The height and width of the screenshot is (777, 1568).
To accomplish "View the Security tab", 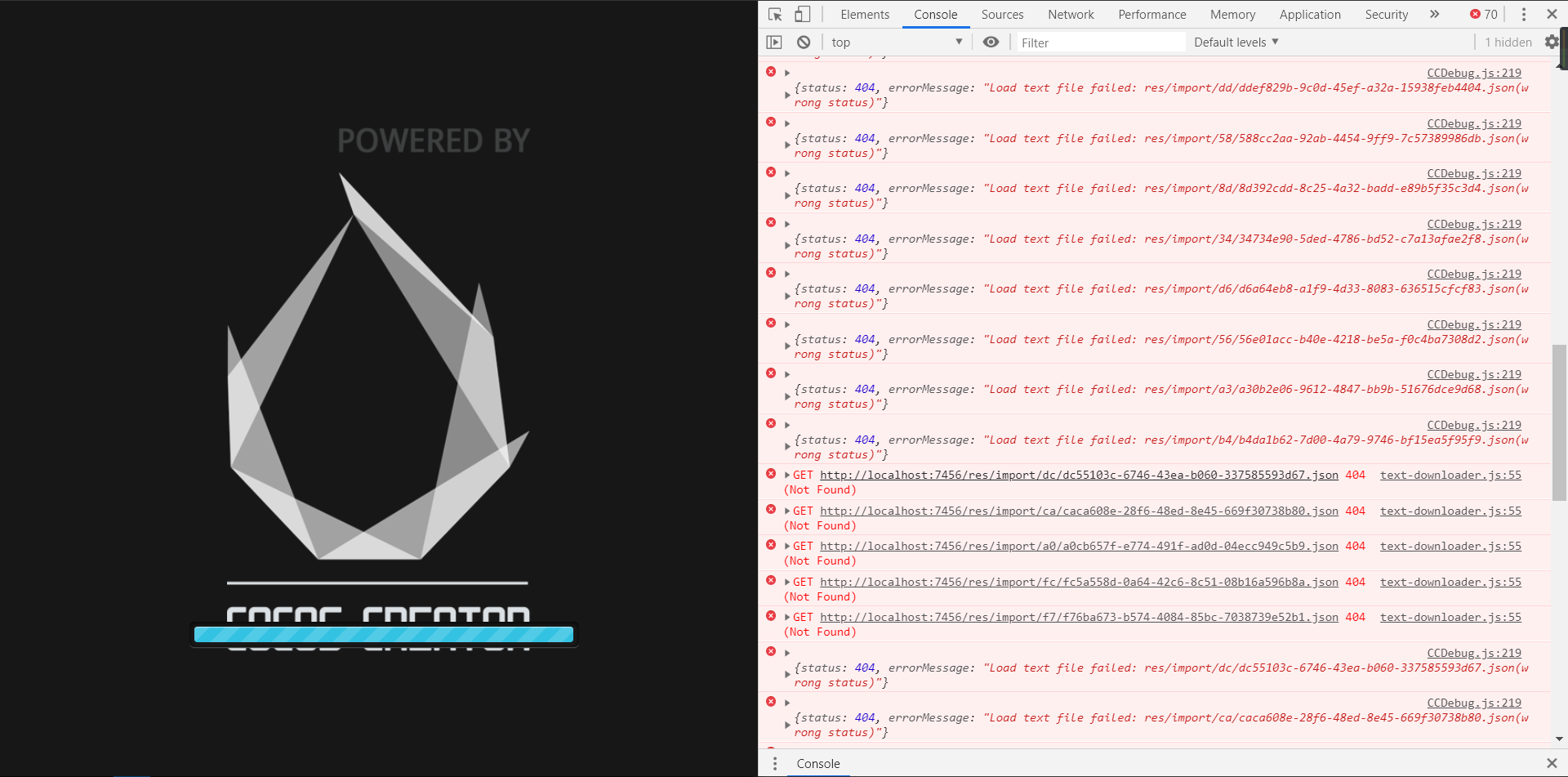I will click(1387, 14).
